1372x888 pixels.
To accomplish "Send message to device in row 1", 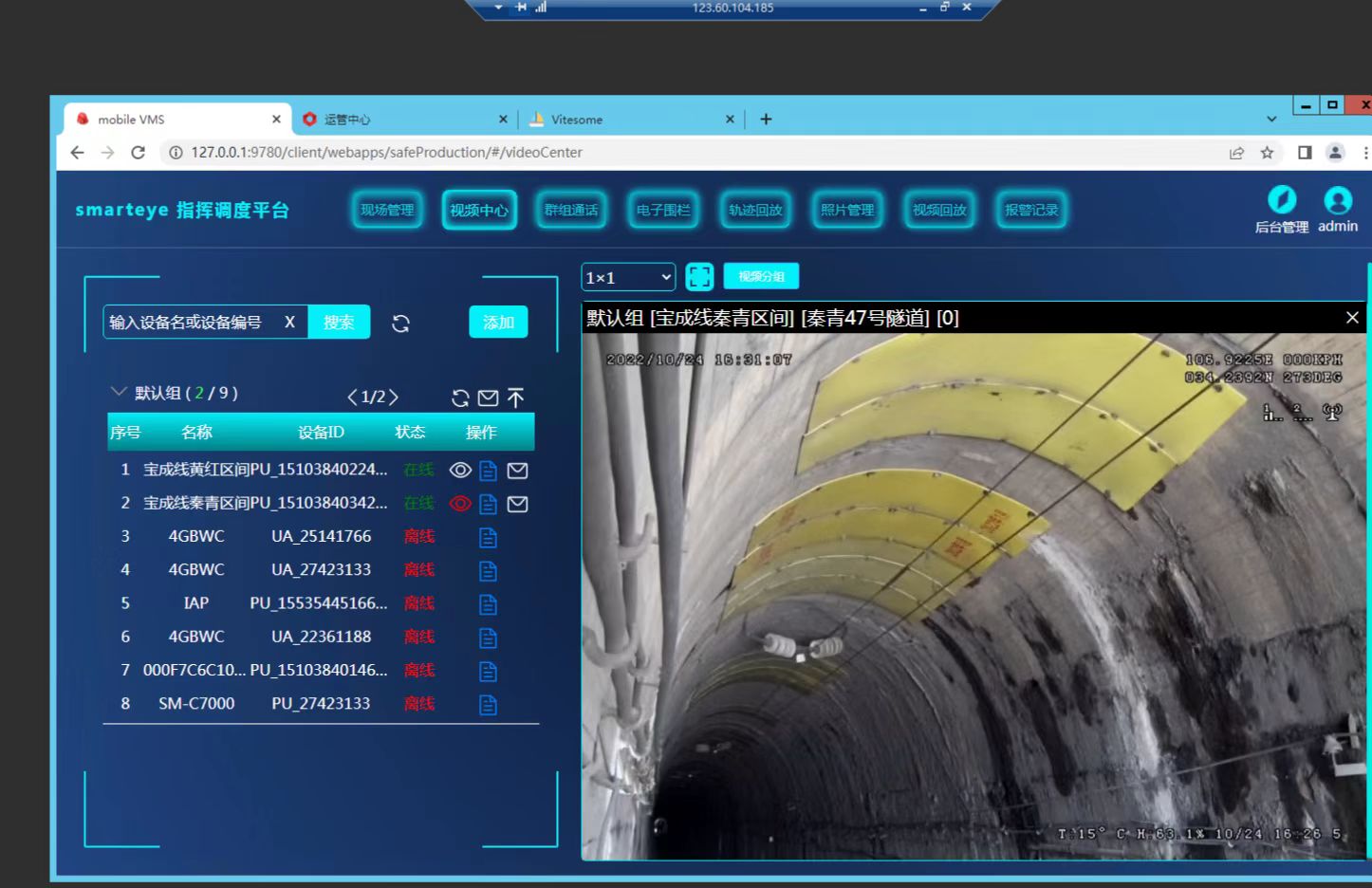I will click(x=517, y=471).
